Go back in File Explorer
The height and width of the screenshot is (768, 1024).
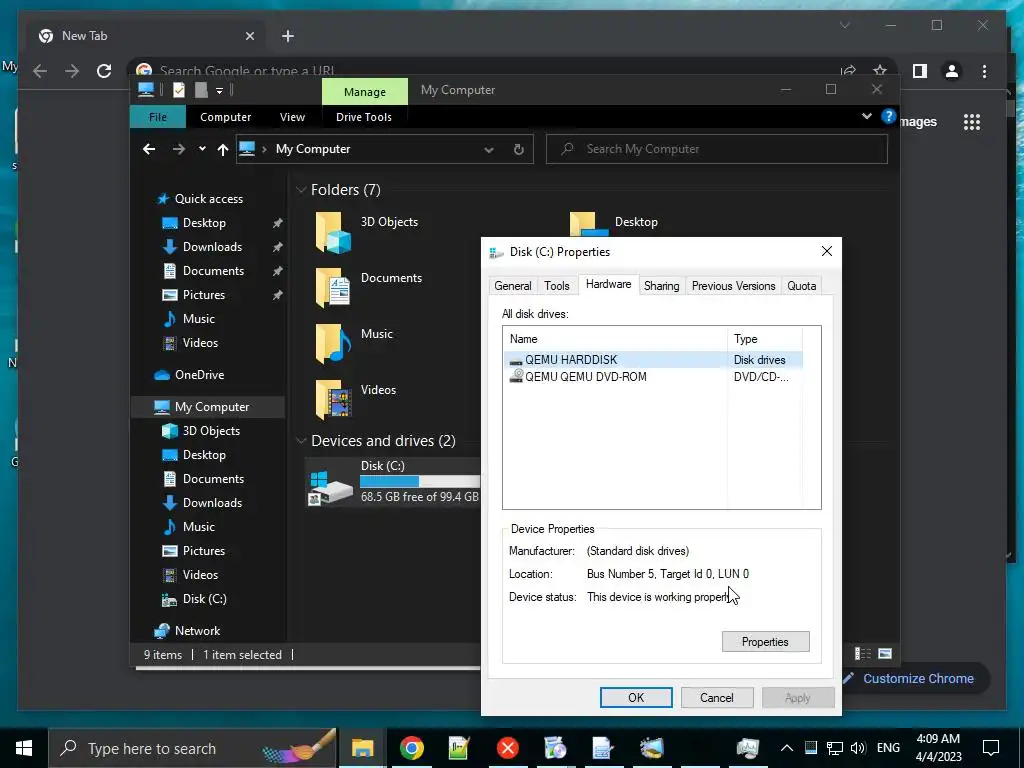coord(149,150)
